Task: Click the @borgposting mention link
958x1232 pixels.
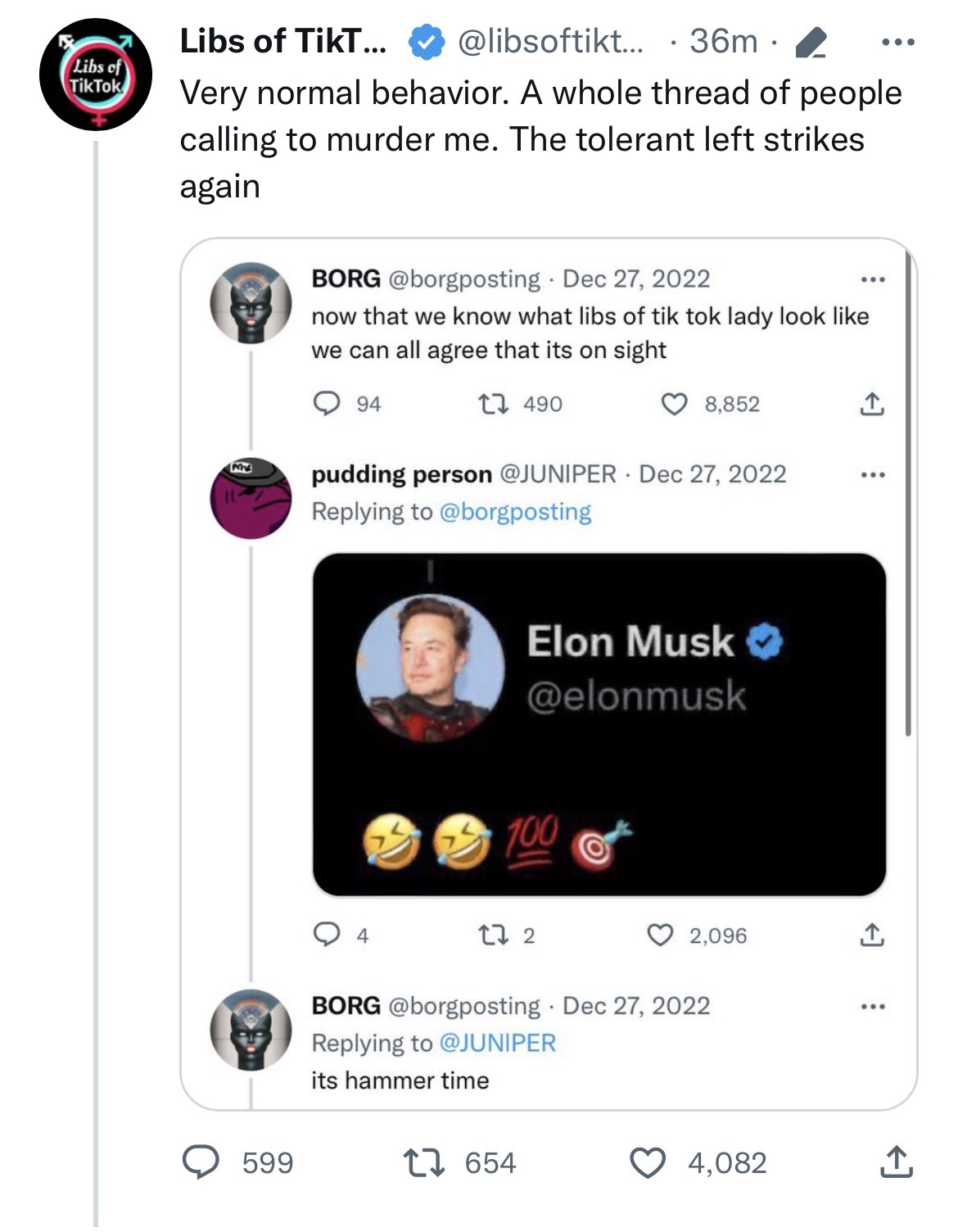Action: point(515,512)
